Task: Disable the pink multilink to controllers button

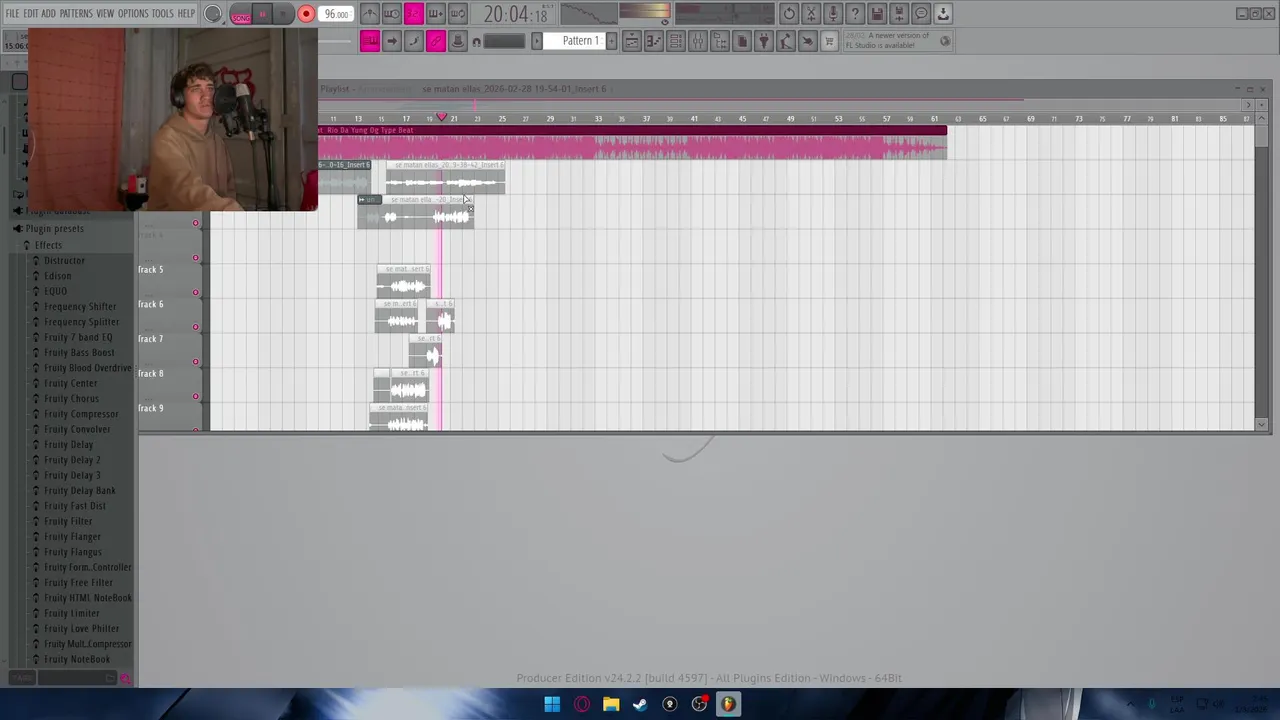Action: tap(436, 41)
